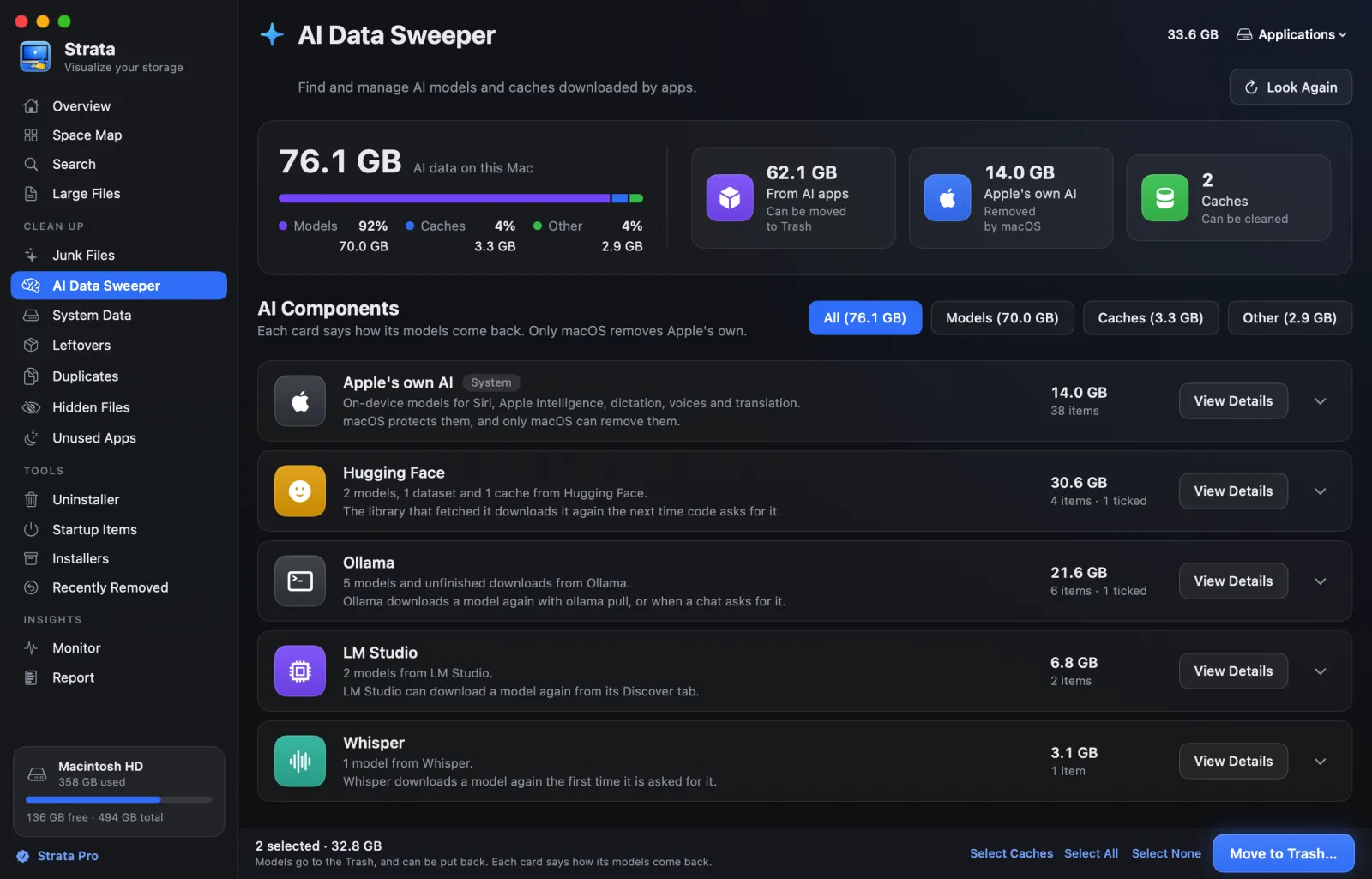This screenshot has height=879, width=1372.
Task: Open Recently Removed icon
Action: (x=31, y=588)
